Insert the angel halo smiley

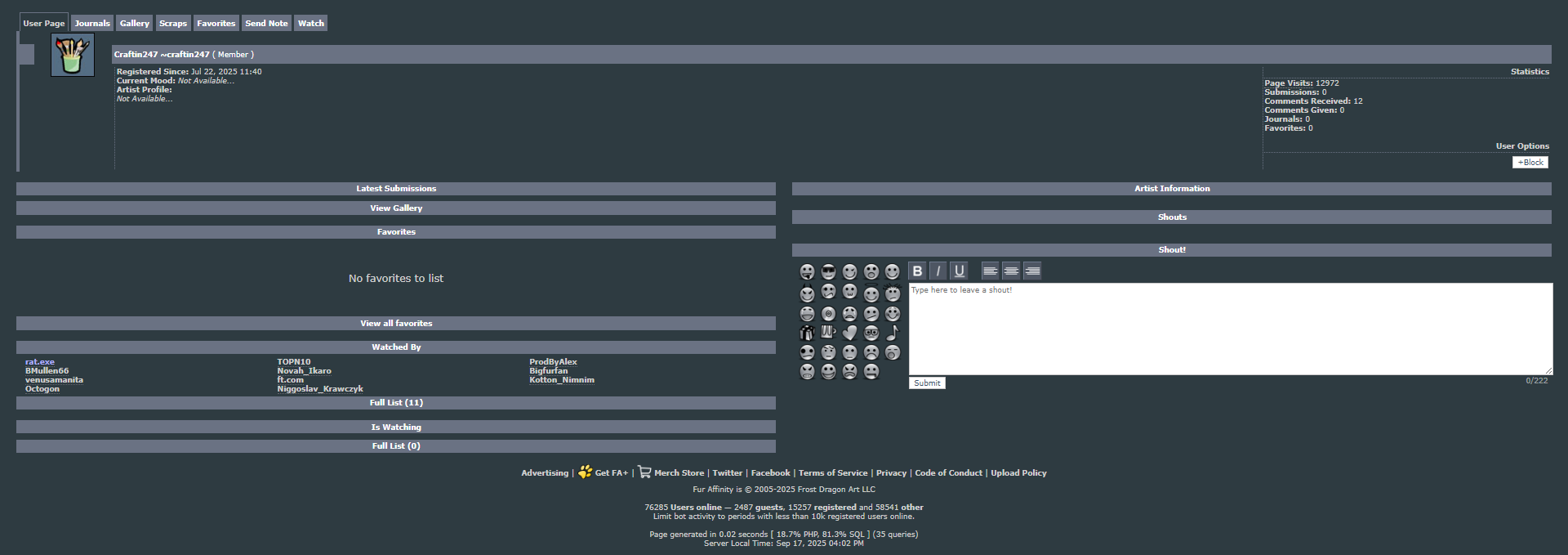871,293
